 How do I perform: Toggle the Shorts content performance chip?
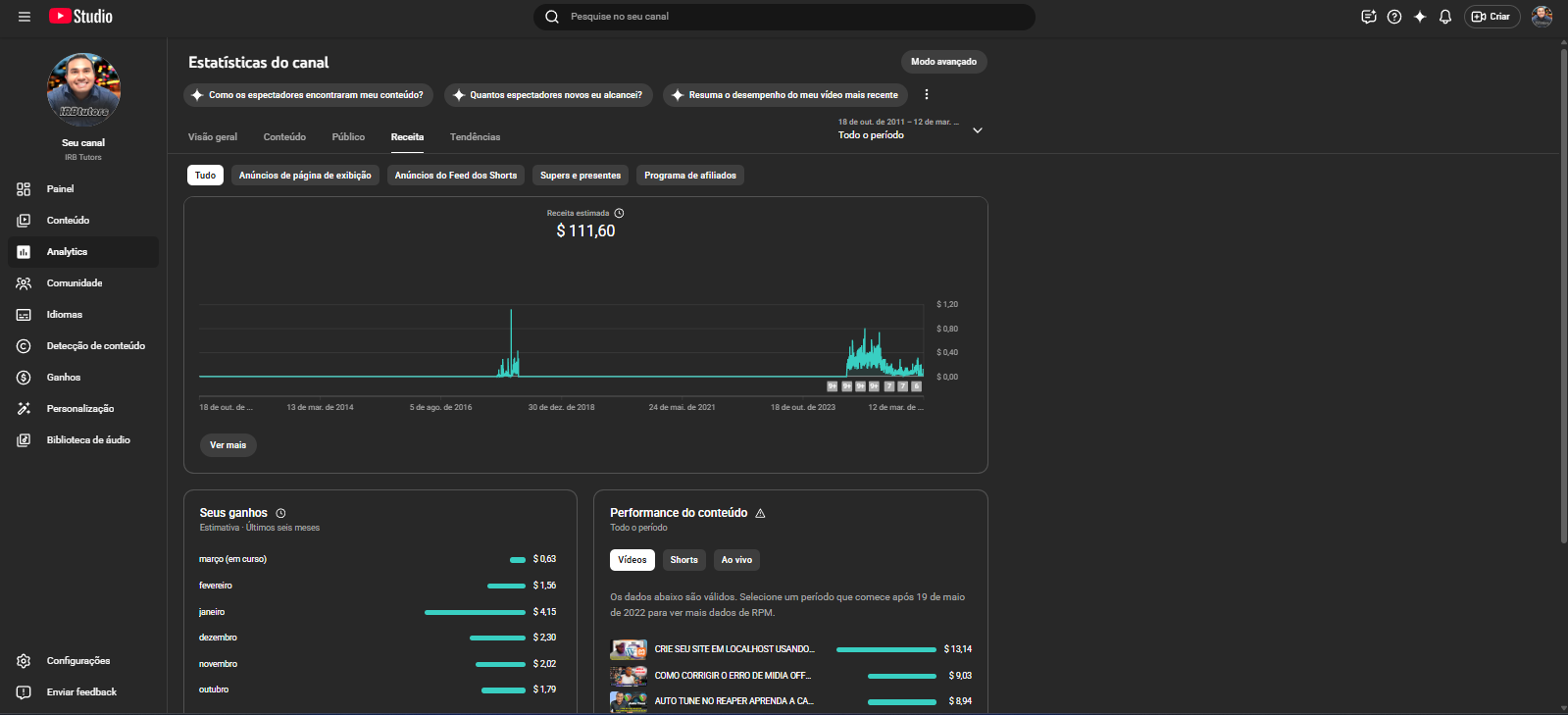[x=683, y=560]
